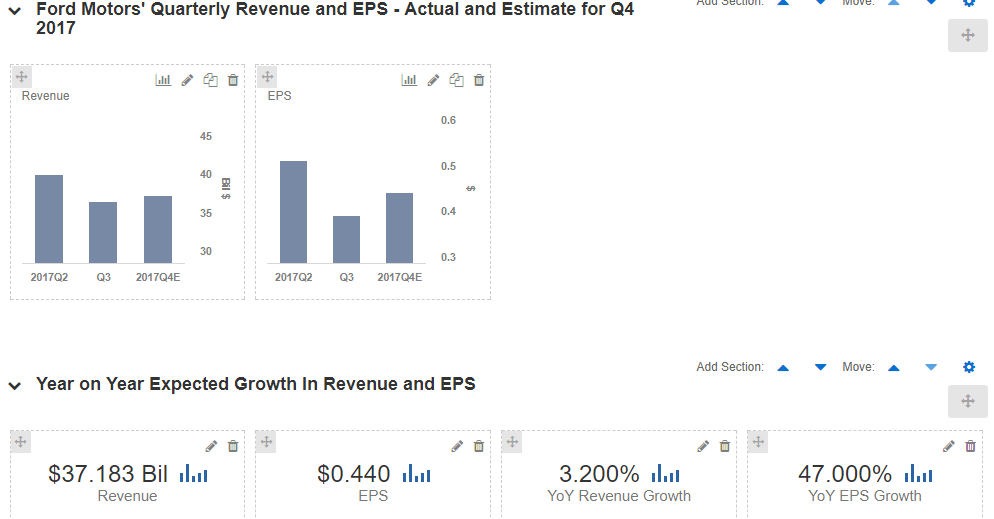Delete the YoY Revenue Growth card
This screenshot has height=519, width=994.
point(725,446)
